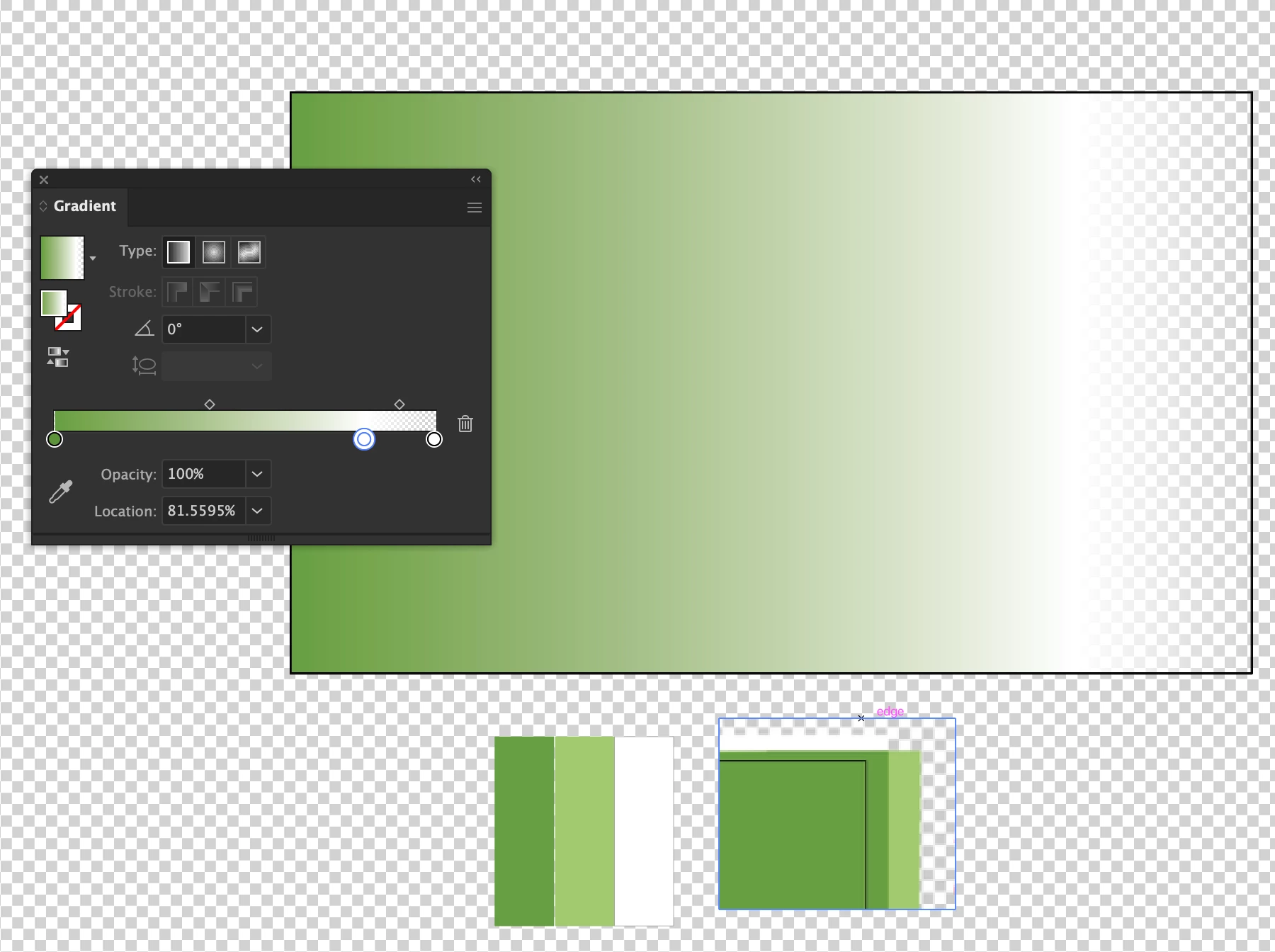Click the Location value field
This screenshot has width=1275, height=952.
(204, 511)
